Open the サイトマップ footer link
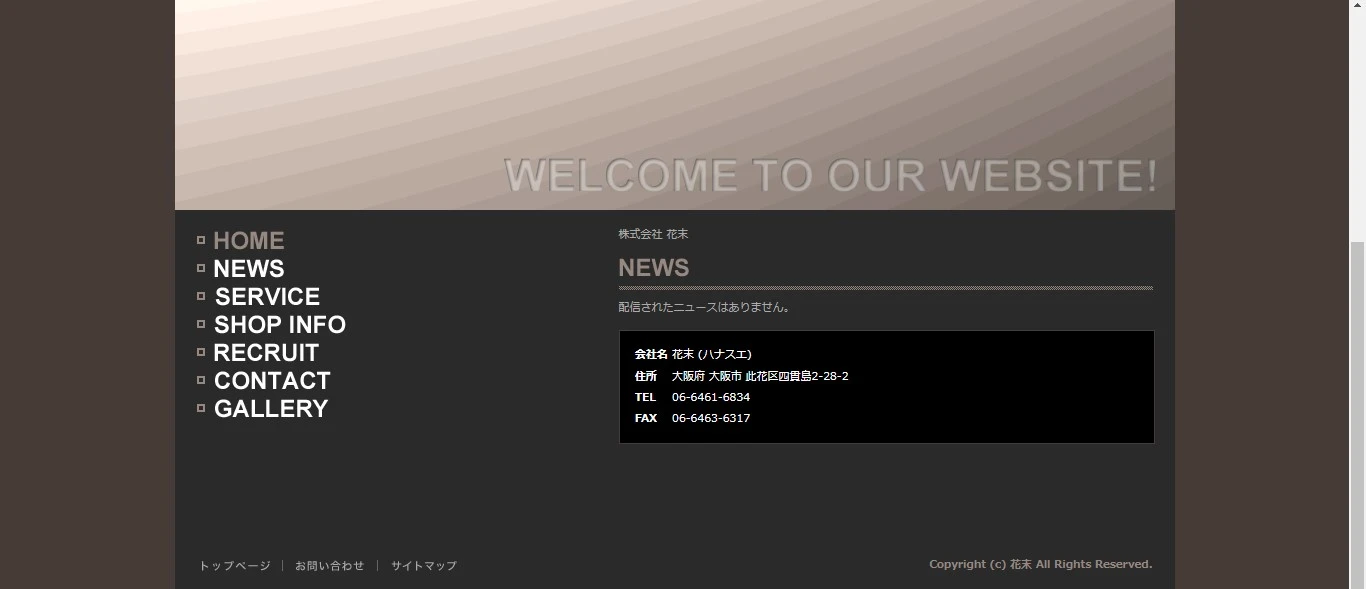Screen dimensions: 1366x589 coord(424,566)
